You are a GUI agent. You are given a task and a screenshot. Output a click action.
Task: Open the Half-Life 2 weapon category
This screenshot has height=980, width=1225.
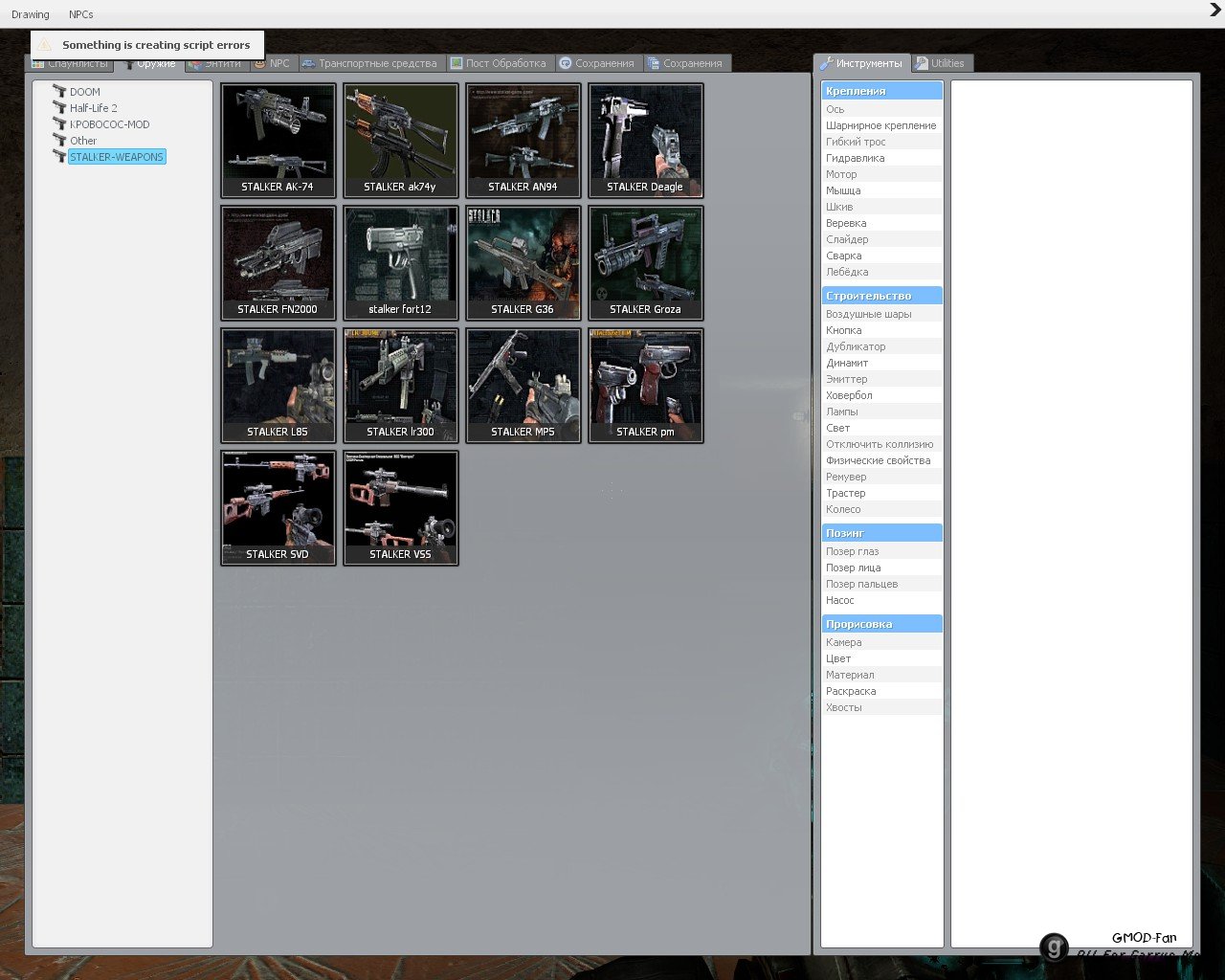pos(93,108)
